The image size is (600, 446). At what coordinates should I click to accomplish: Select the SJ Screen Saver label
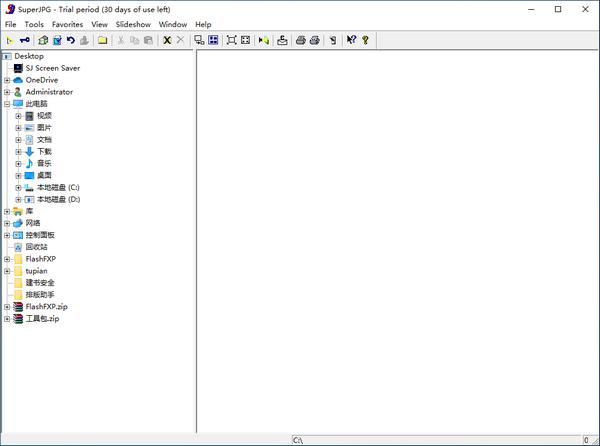coord(53,68)
